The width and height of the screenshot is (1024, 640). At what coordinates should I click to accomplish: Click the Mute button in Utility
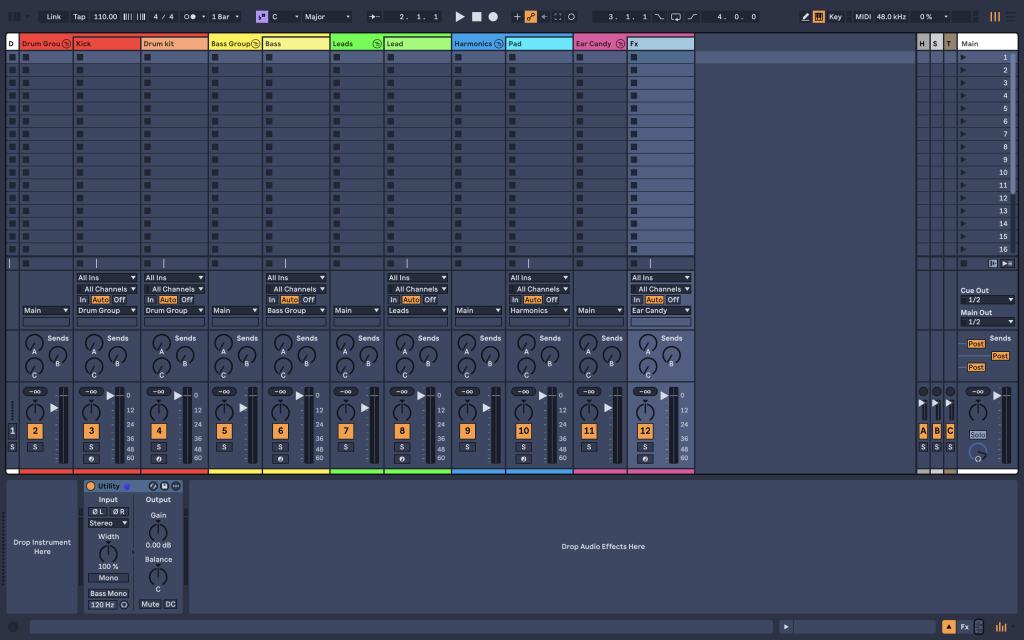(x=149, y=604)
